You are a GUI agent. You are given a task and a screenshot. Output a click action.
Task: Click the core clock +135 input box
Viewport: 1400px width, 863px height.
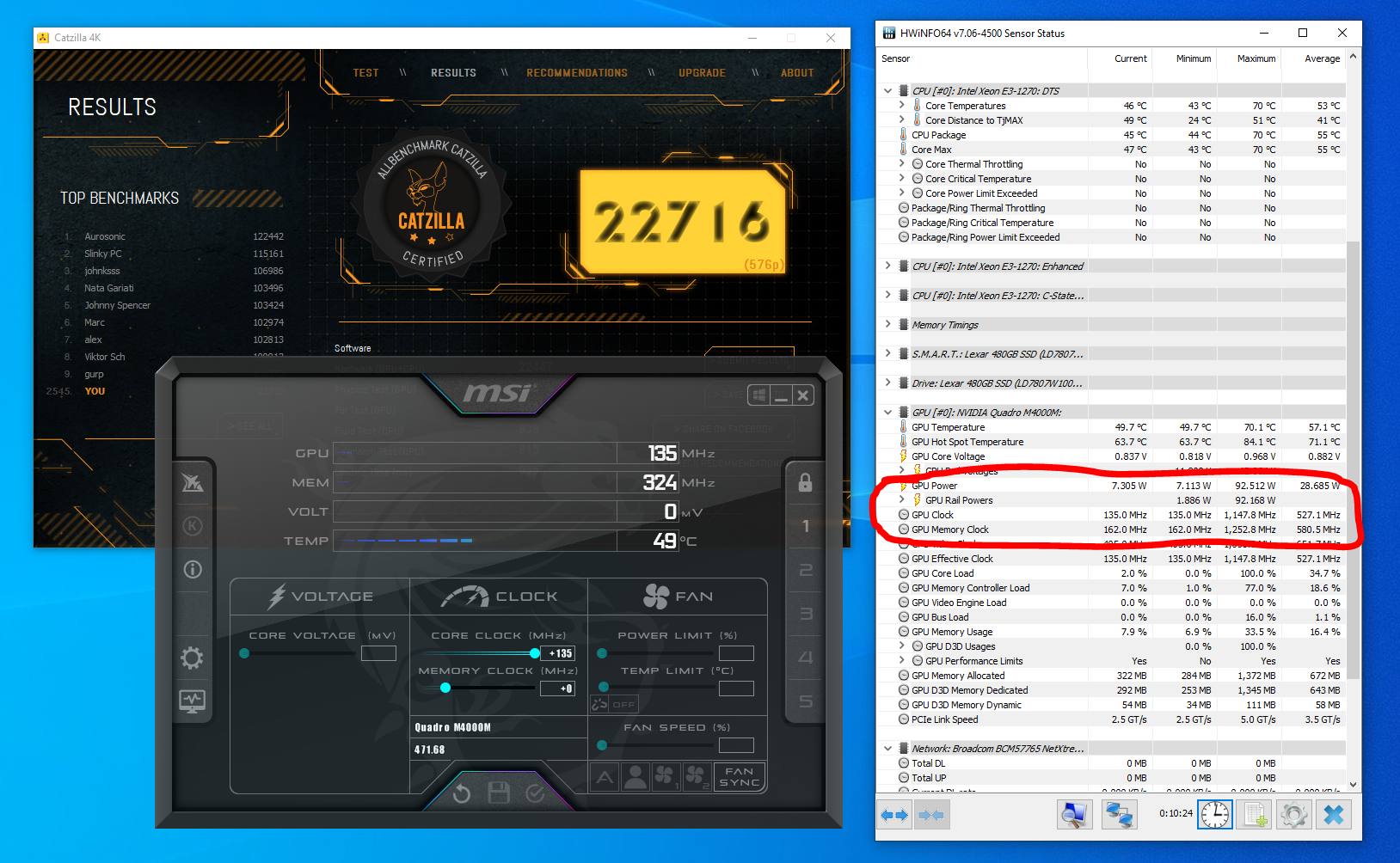[557, 653]
